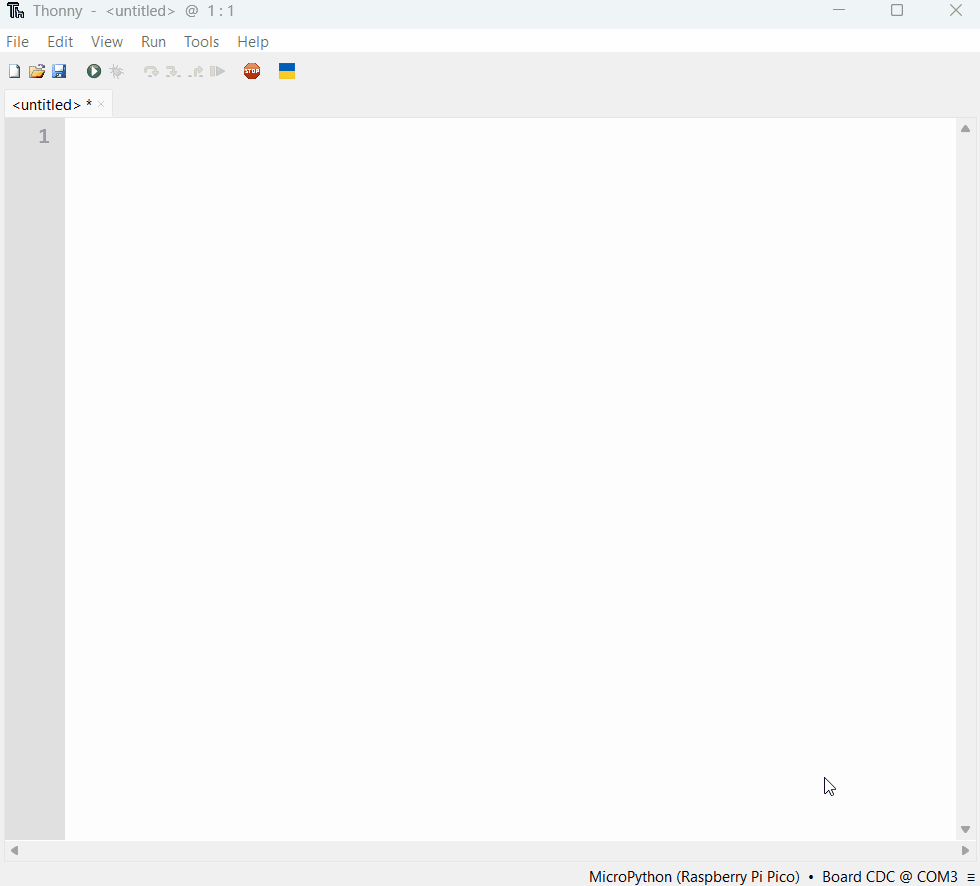
Task: Click the horizontal scrollbar left arrow
Action: click(x=14, y=850)
